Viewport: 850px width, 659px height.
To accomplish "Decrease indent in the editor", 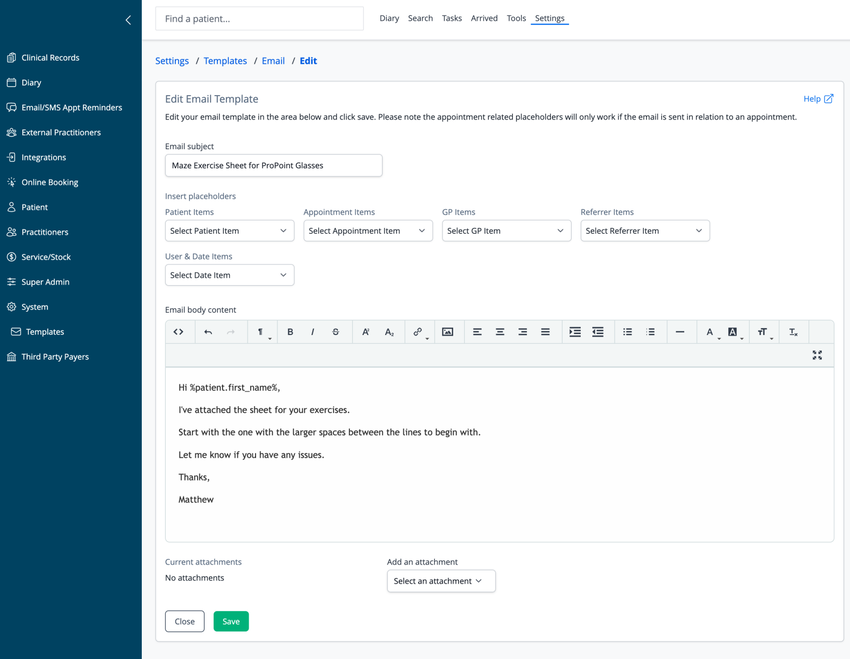I will click(x=598, y=332).
